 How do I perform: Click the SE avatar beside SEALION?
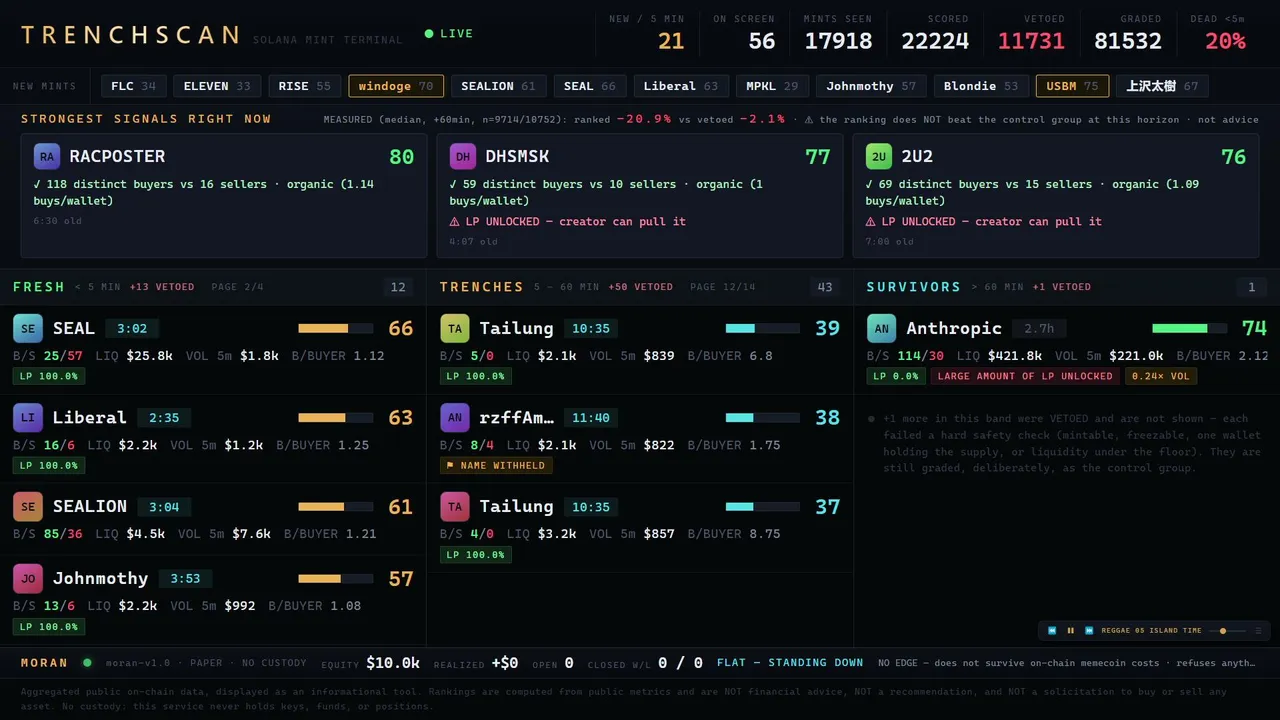click(28, 506)
